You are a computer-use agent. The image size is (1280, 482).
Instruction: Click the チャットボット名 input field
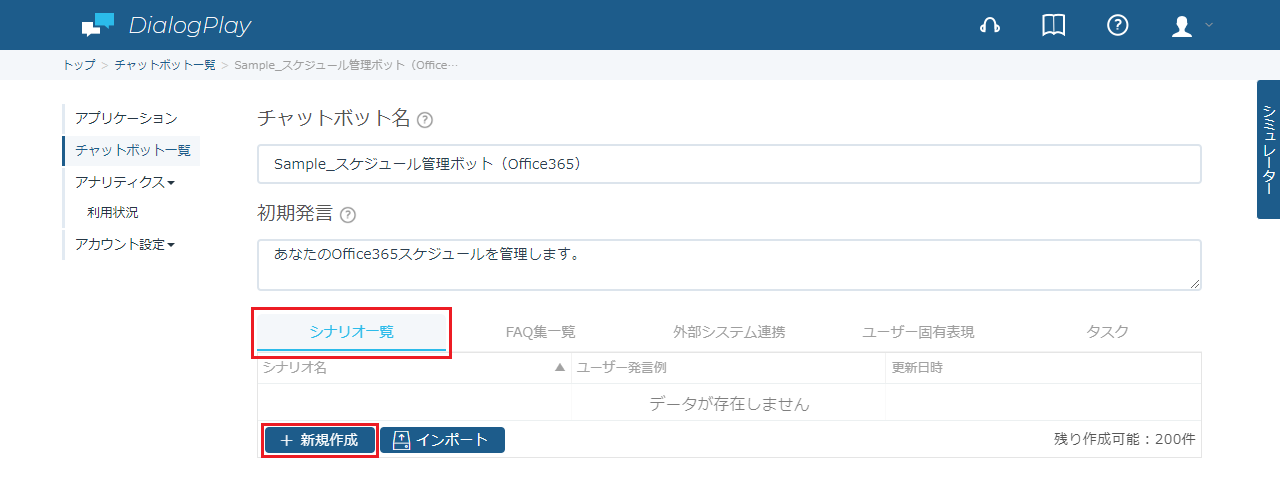[729, 164]
